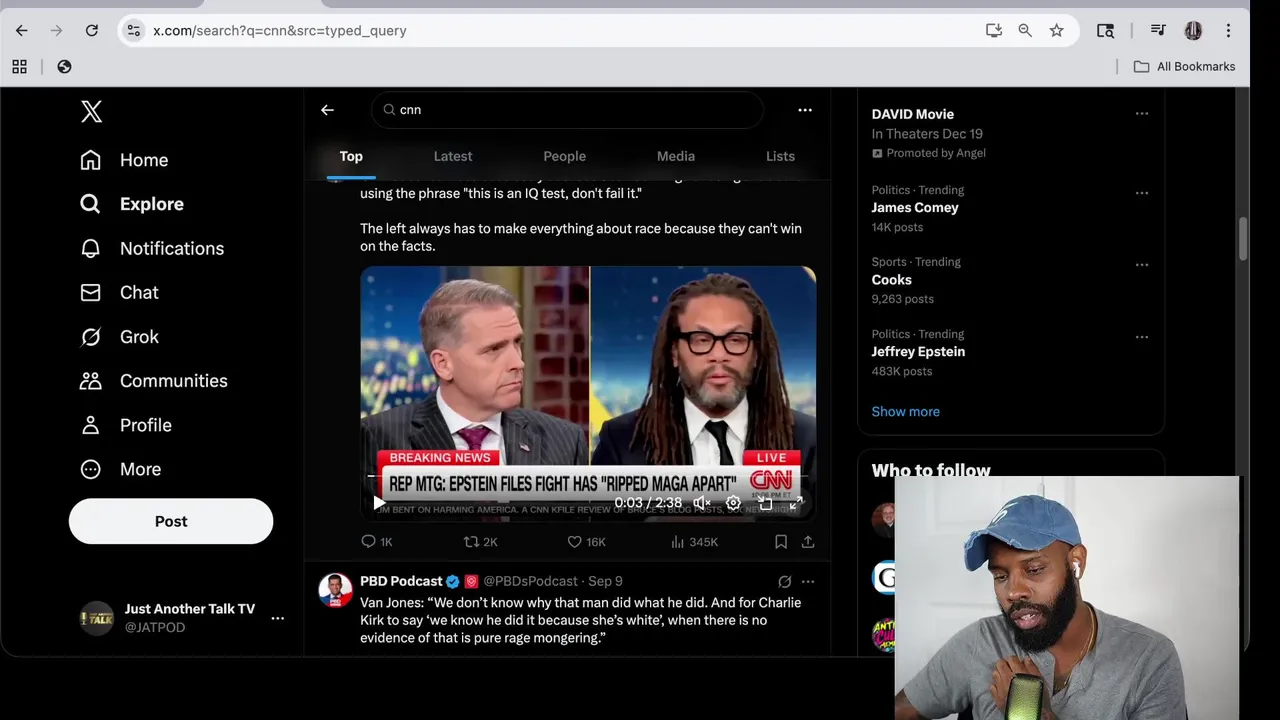
Task: Open options for Jeffrey Epstein trend
Action: 1142,337
